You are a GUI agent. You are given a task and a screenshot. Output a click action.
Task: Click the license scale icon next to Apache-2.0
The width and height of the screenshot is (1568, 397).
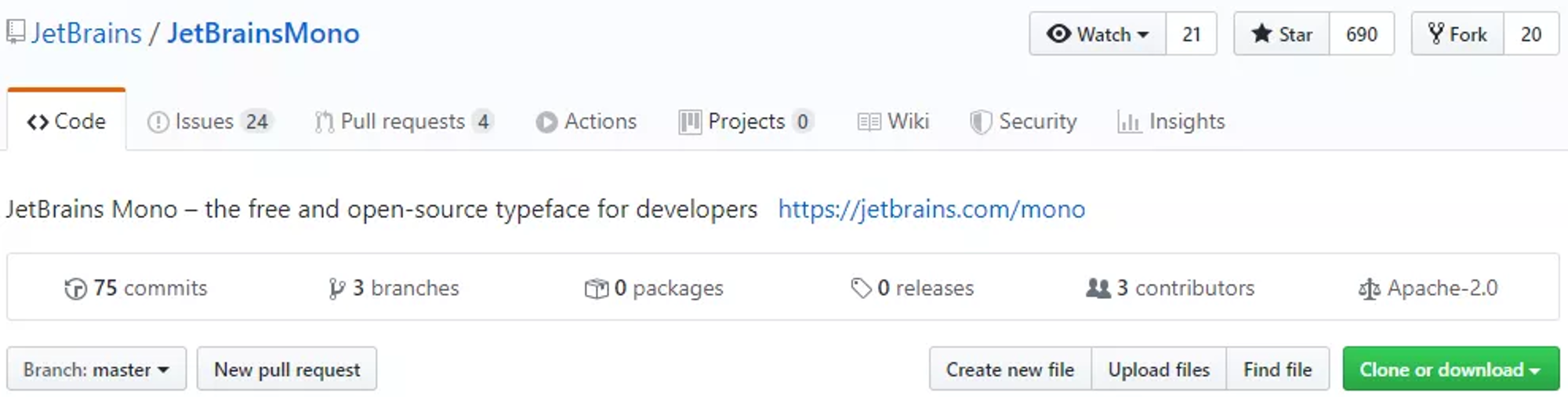(x=1369, y=290)
